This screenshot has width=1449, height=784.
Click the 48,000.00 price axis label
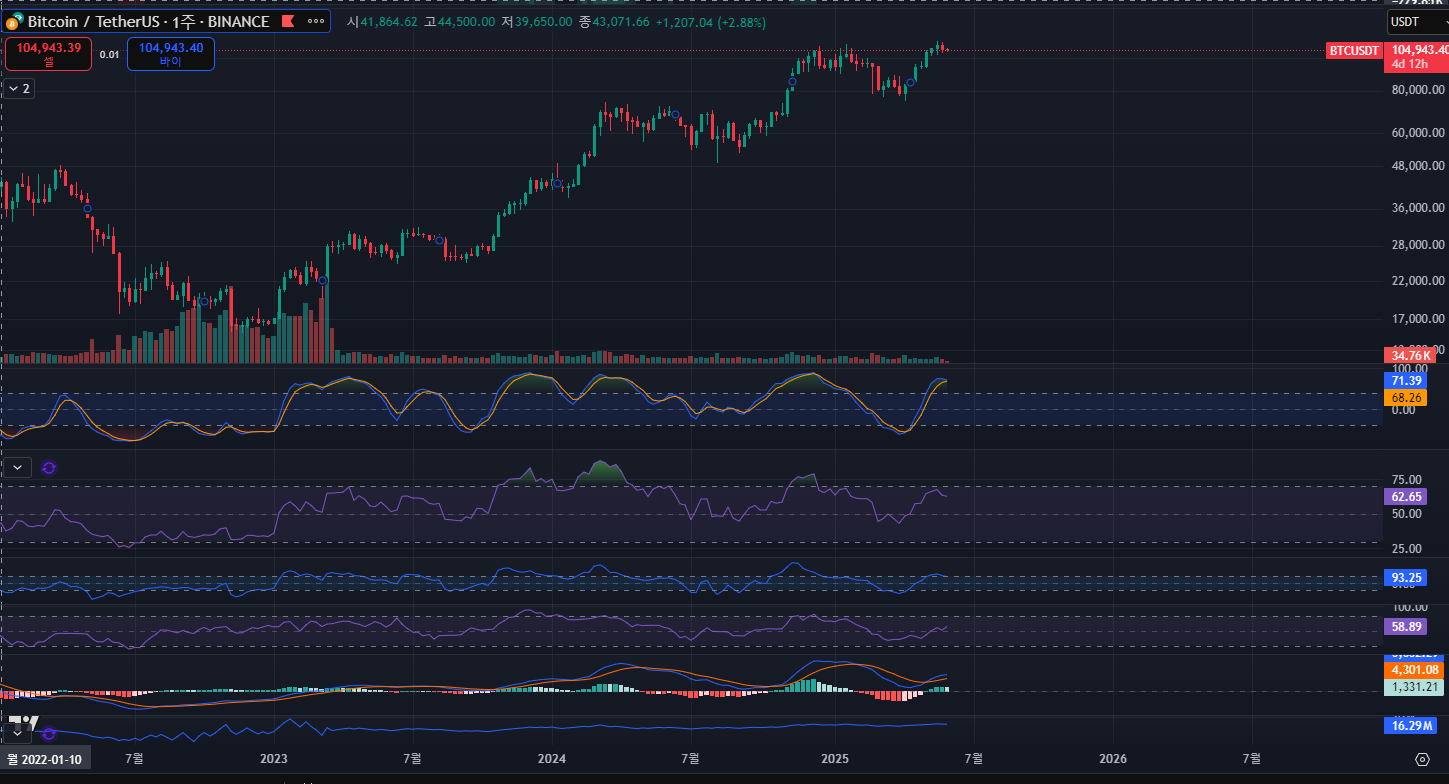(1418, 166)
